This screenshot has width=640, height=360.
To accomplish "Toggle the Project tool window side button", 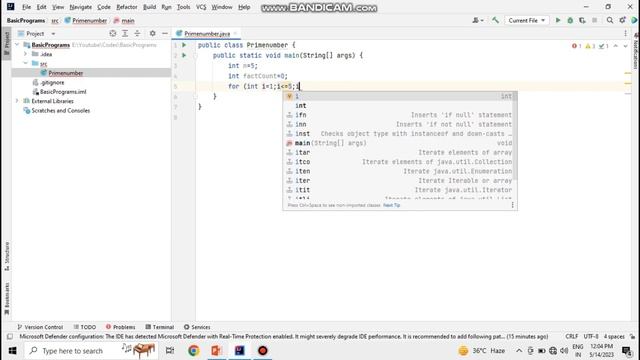I will click(x=7, y=43).
